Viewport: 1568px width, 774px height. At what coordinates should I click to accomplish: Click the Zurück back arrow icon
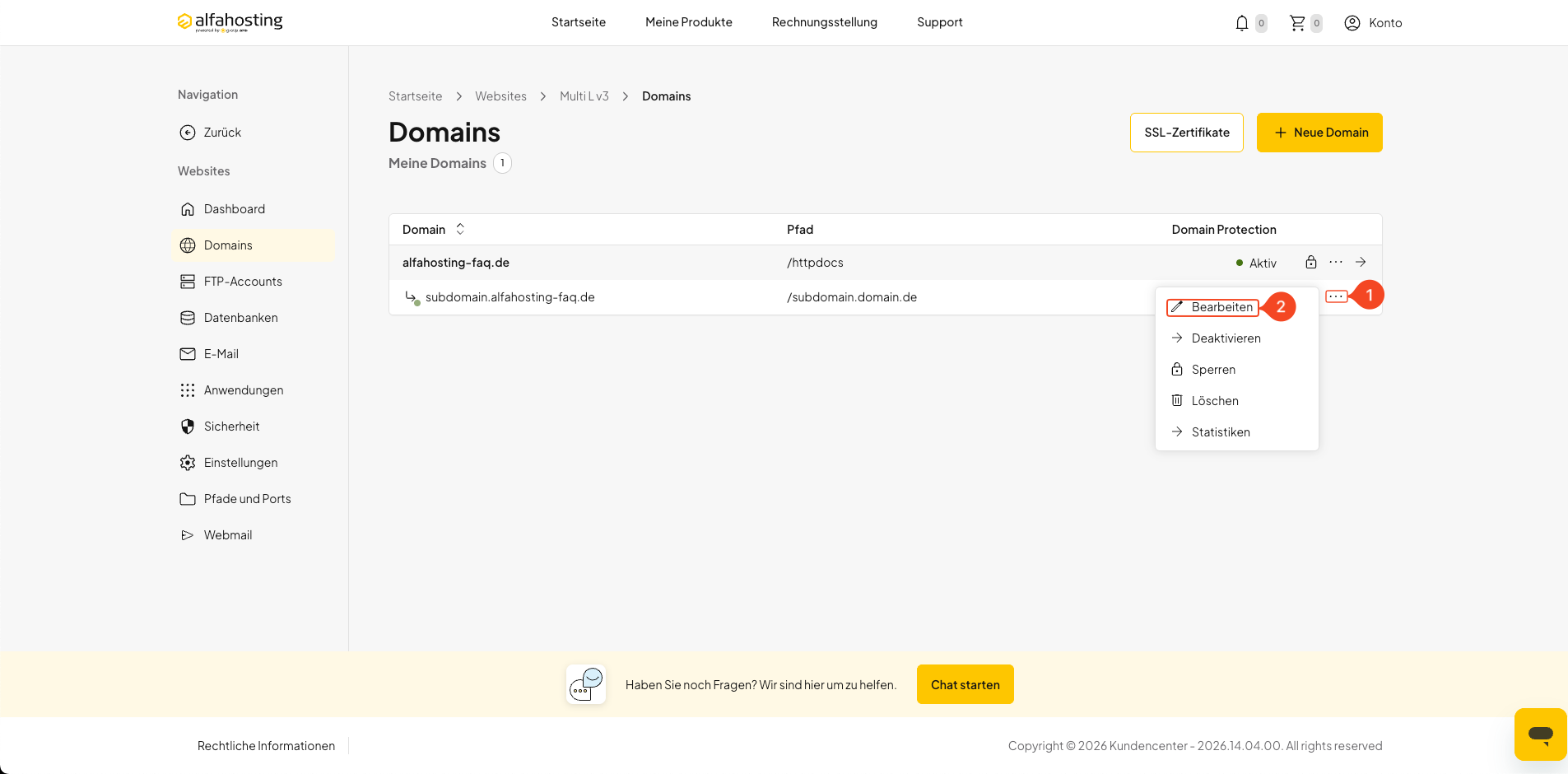188,133
